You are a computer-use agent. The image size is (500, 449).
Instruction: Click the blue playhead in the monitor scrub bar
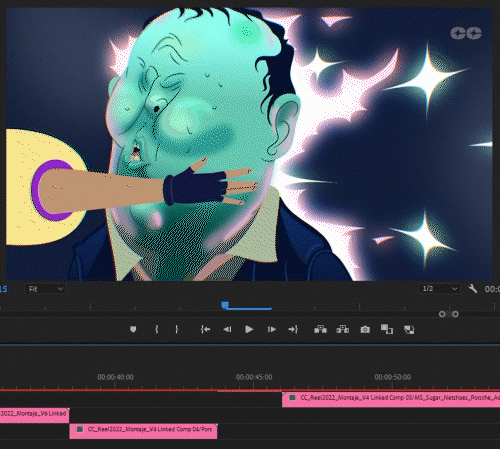pyautogui.click(x=225, y=305)
